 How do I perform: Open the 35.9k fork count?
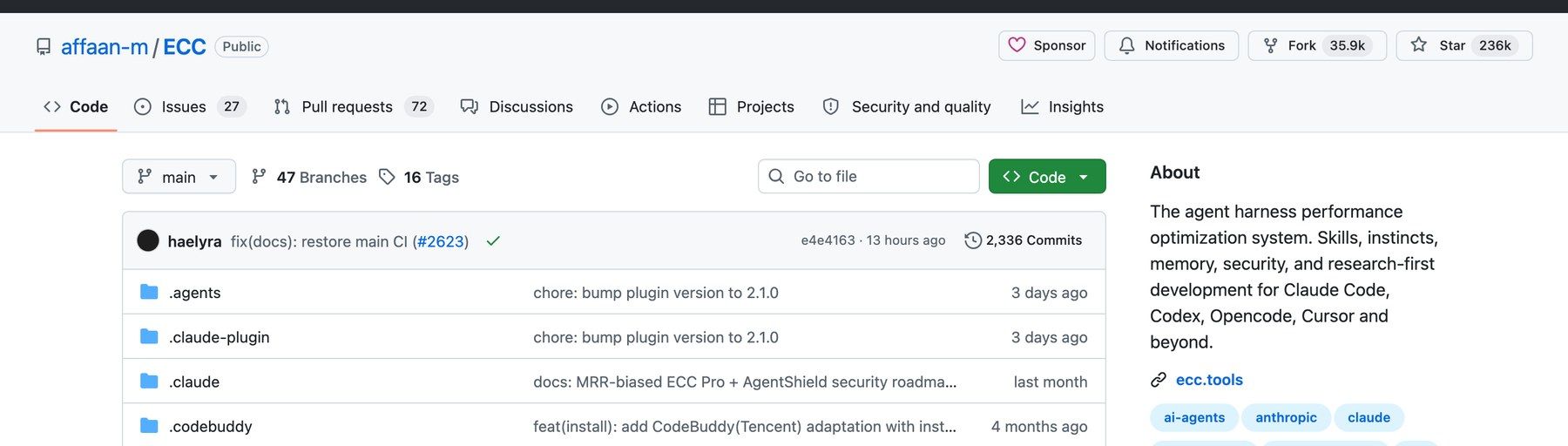coord(1347,45)
